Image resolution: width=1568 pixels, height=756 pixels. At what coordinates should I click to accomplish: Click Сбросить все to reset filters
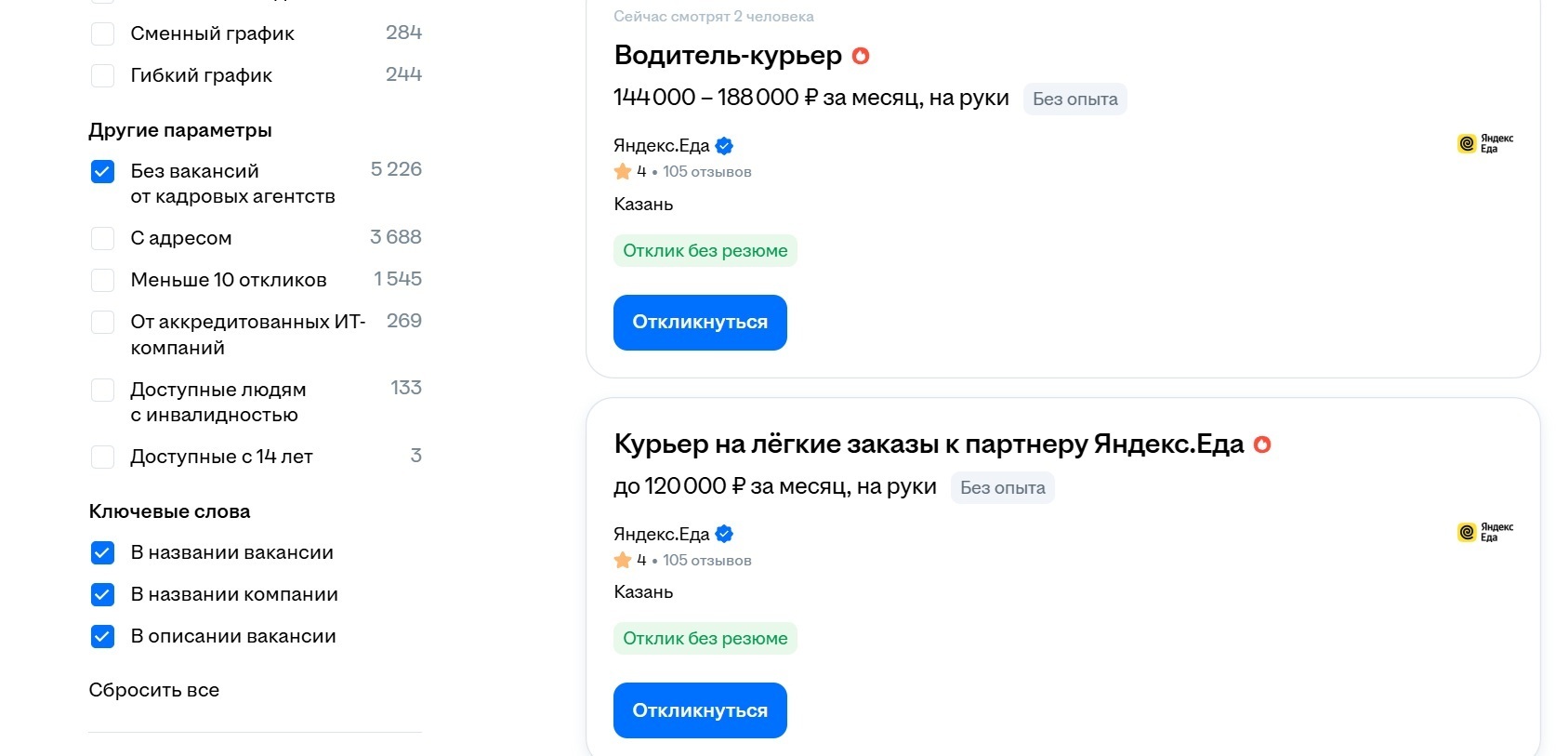153,690
